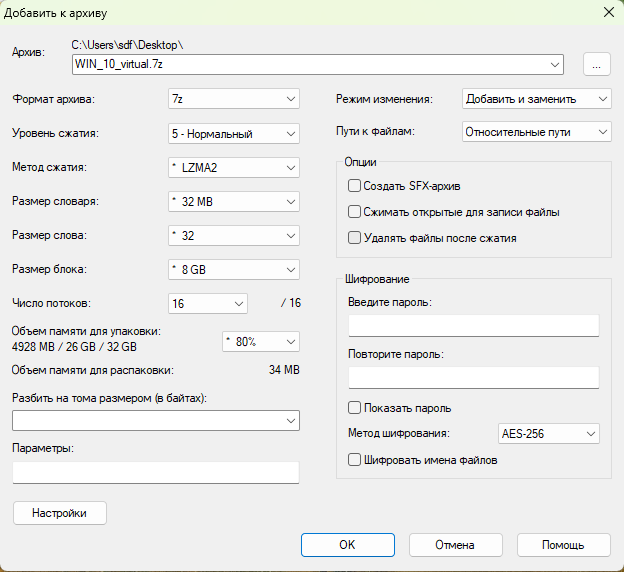Viewport: 624px width, 572px height.
Task: Expand the 80% memory usage dropdown
Action: (x=260, y=342)
